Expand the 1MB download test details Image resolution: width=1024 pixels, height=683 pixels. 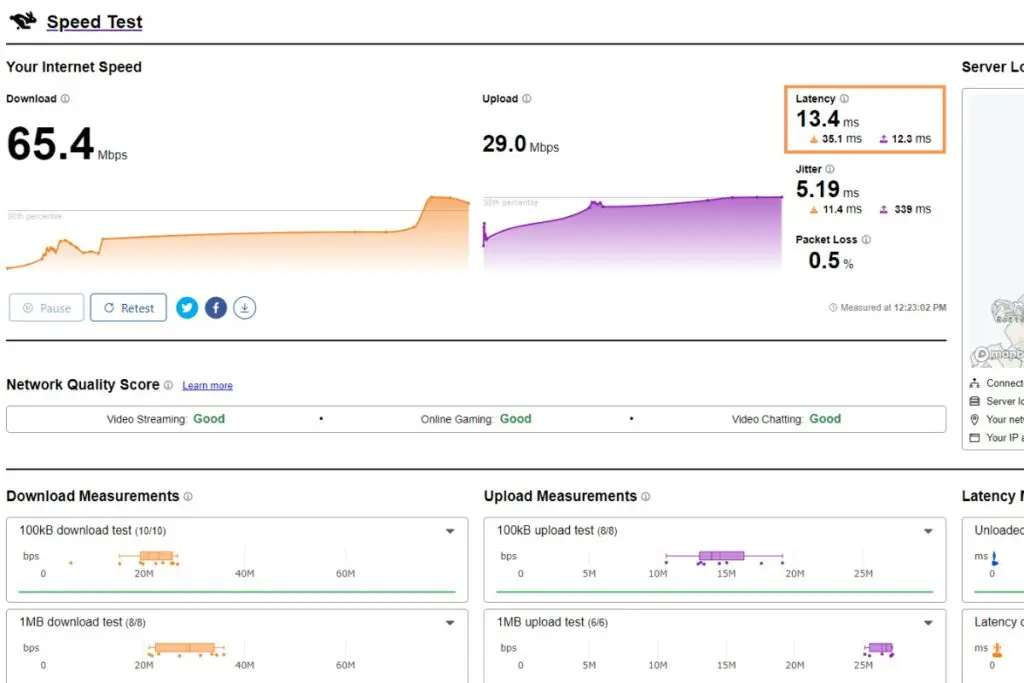[449, 622]
